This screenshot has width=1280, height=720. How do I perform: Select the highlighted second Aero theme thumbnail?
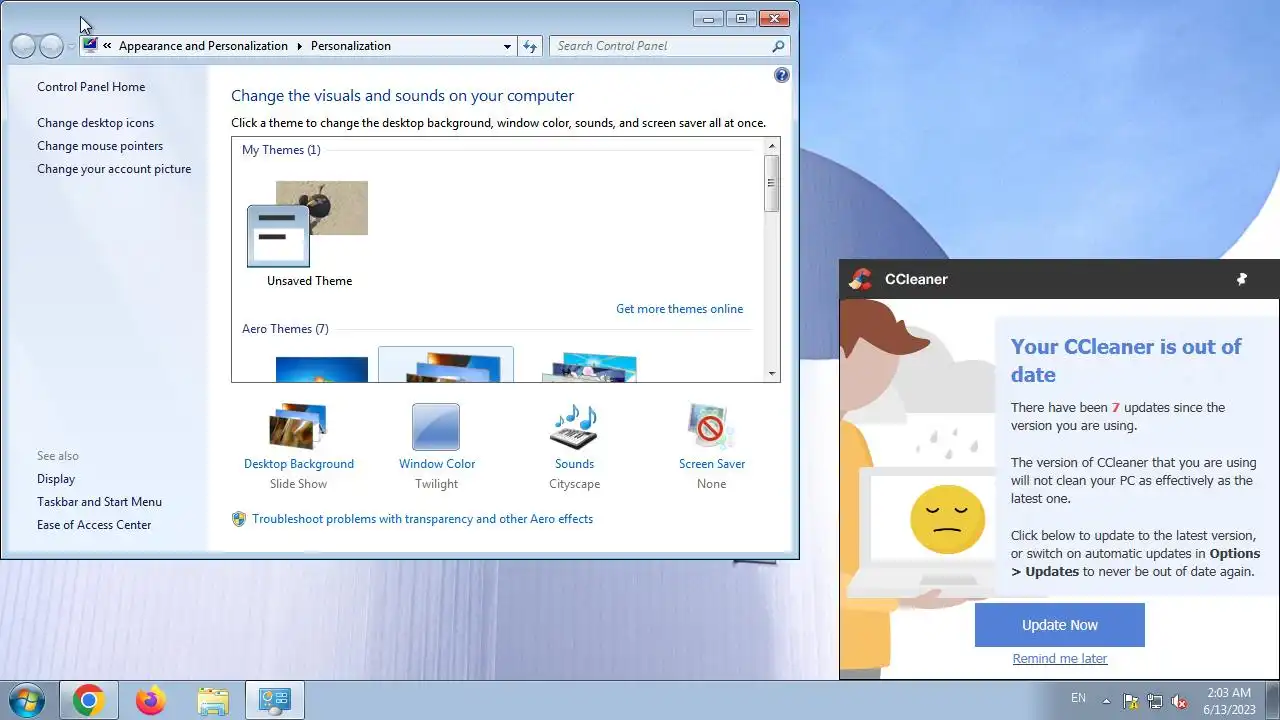[446, 365]
